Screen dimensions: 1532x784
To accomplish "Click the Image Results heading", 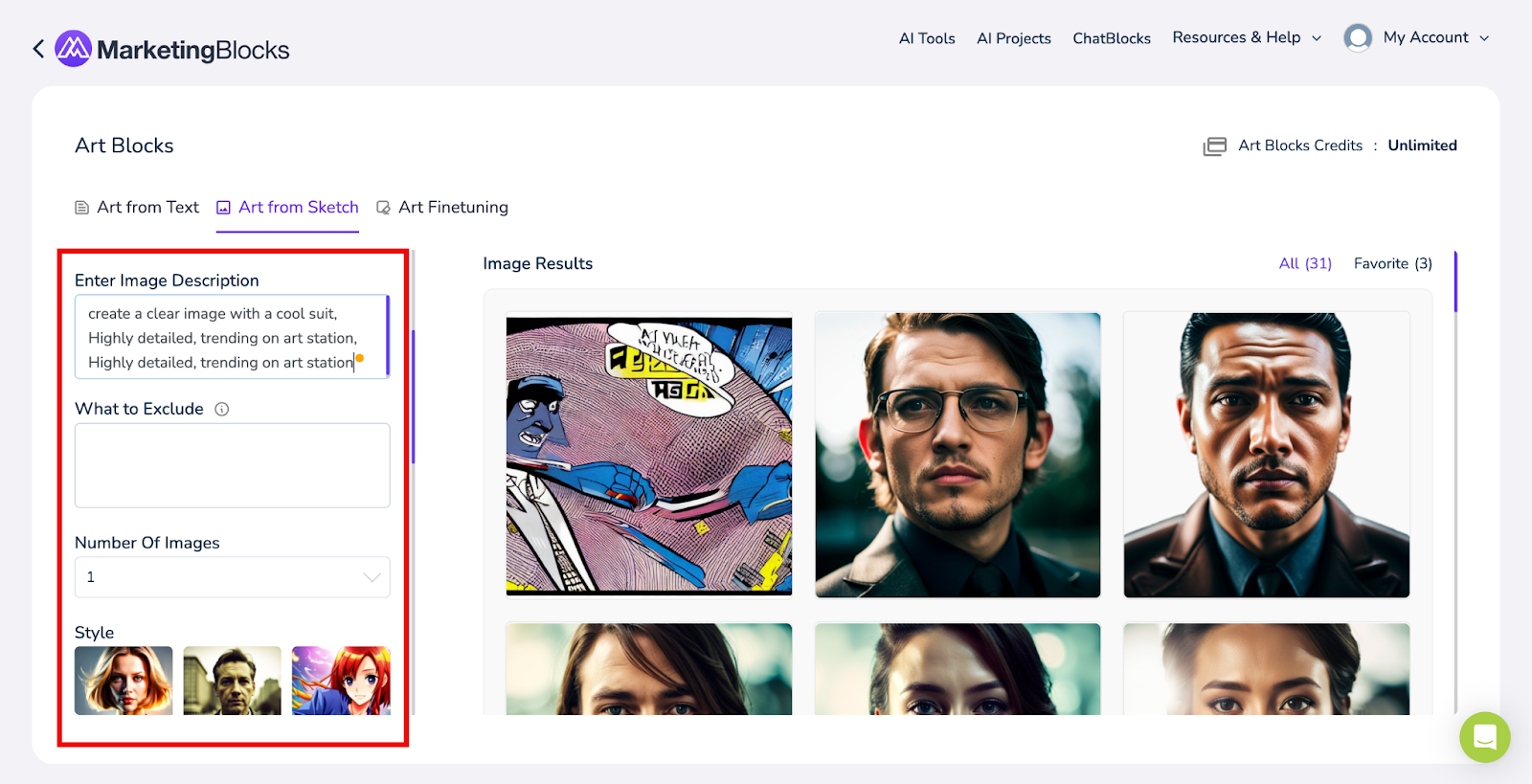I will pyautogui.click(x=537, y=263).
